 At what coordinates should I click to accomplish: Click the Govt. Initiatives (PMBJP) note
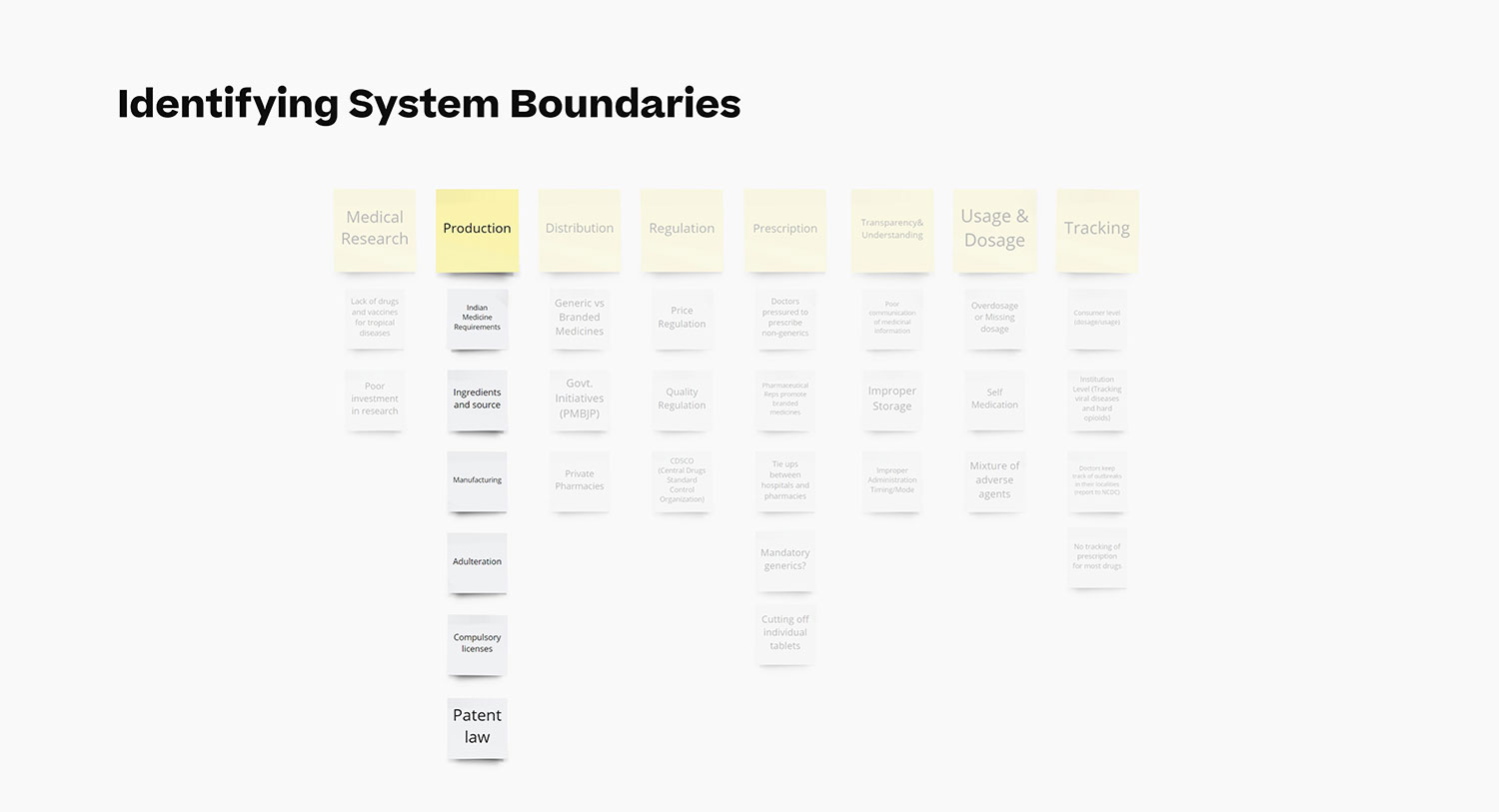point(580,399)
